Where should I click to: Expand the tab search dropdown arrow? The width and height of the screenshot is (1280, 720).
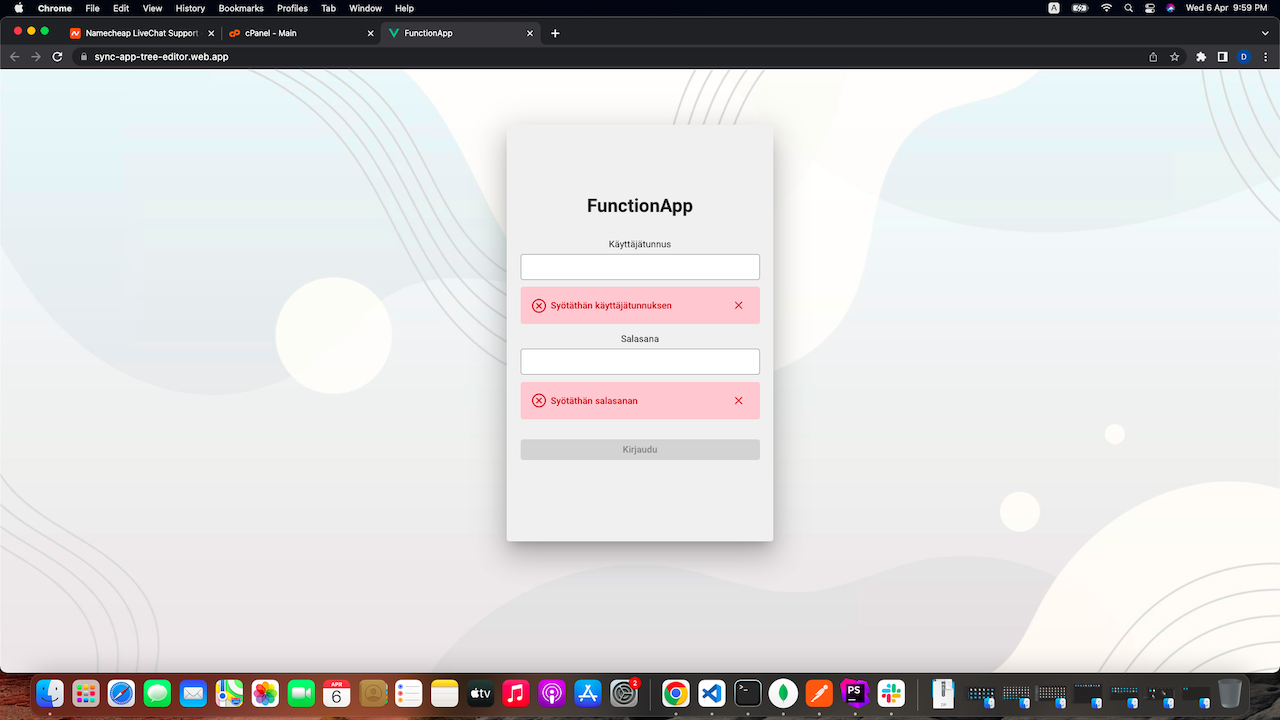[1265, 33]
